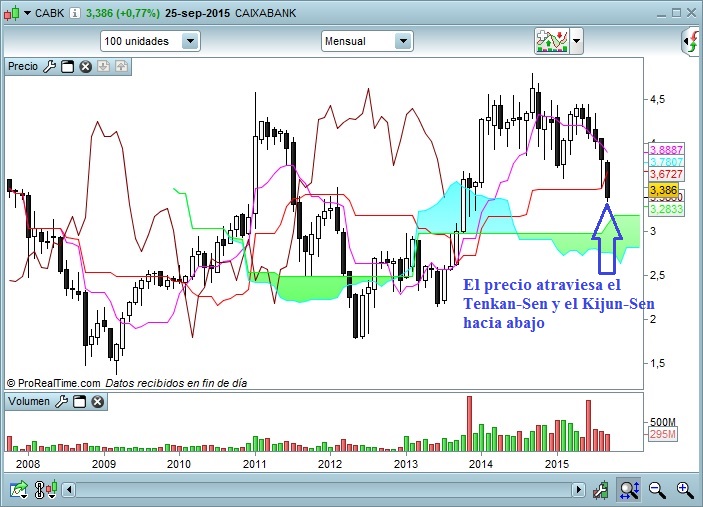Expand the arrow beside the add indicator icon
The height and width of the screenshot is (507, 703).
577,41
